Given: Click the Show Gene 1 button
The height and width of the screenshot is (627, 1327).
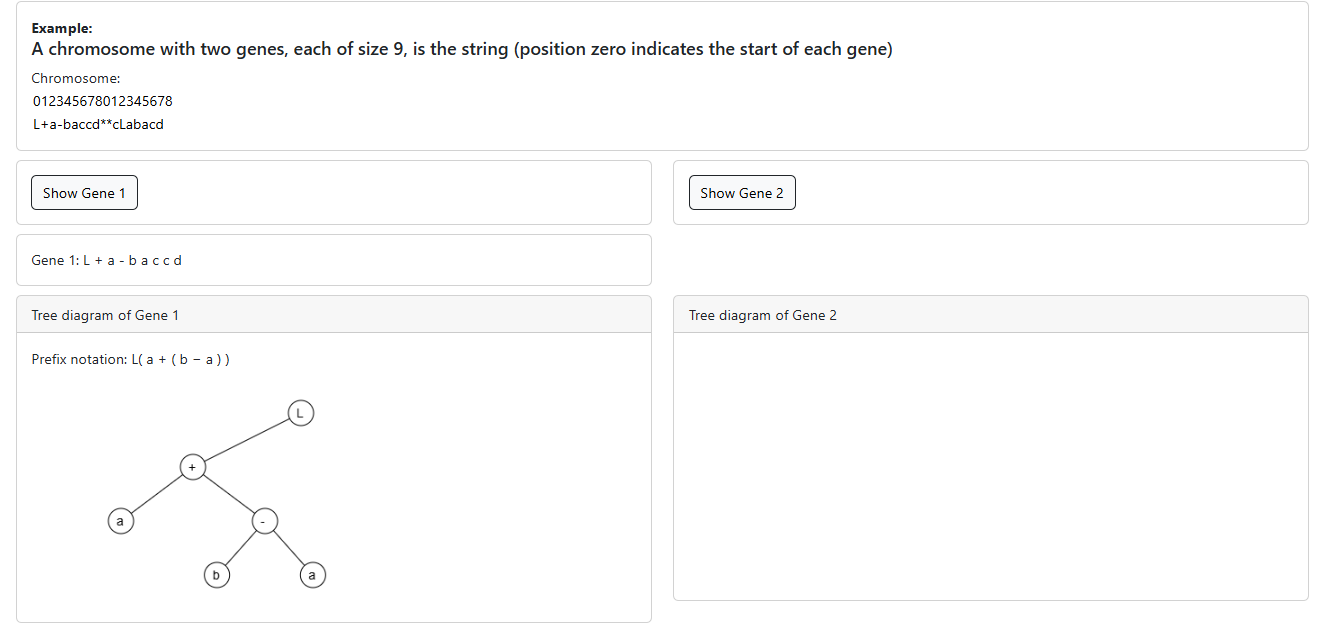Looking at the screenshot, I should tap(84, 193).
